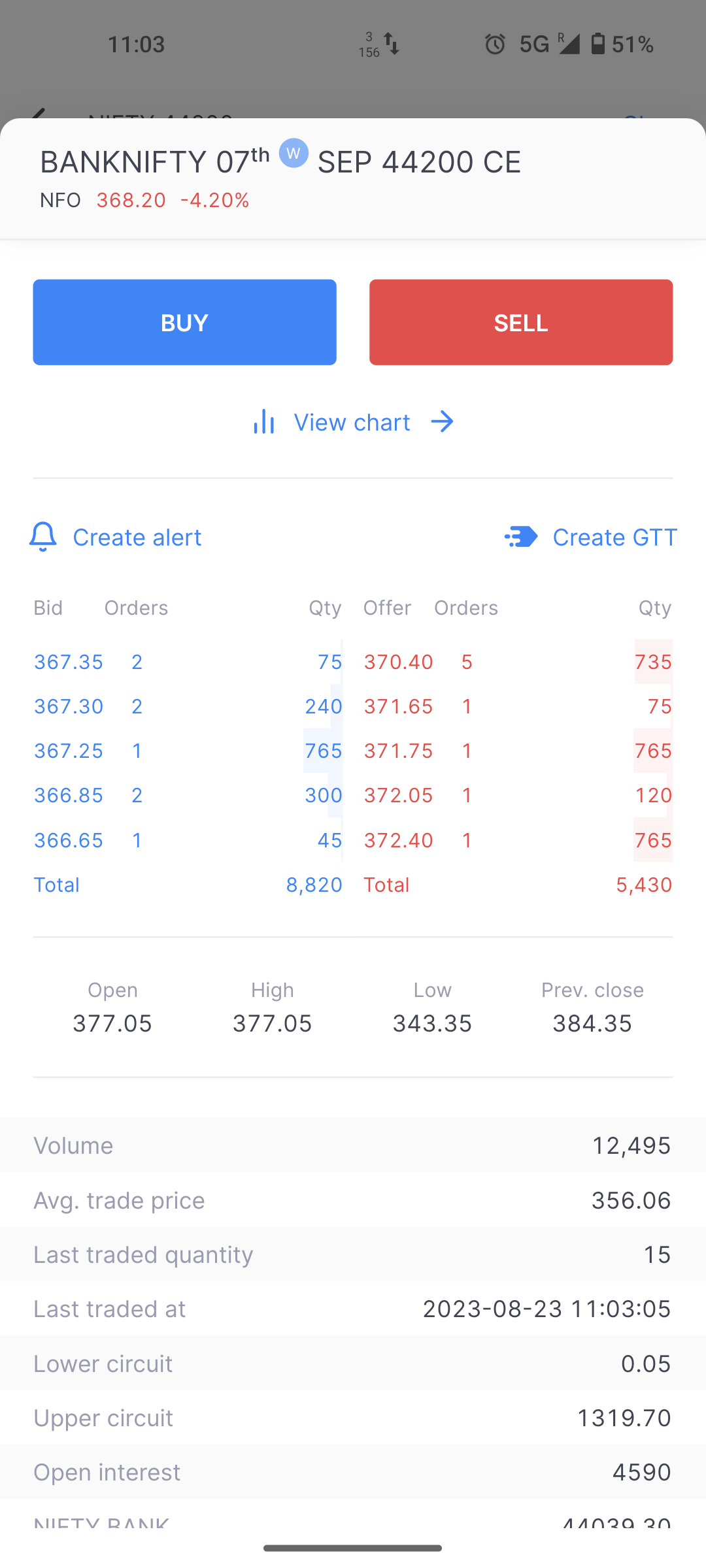The image size is (706, 1568).
Task: Tap the red SELL button
Action: pos(521,322)
